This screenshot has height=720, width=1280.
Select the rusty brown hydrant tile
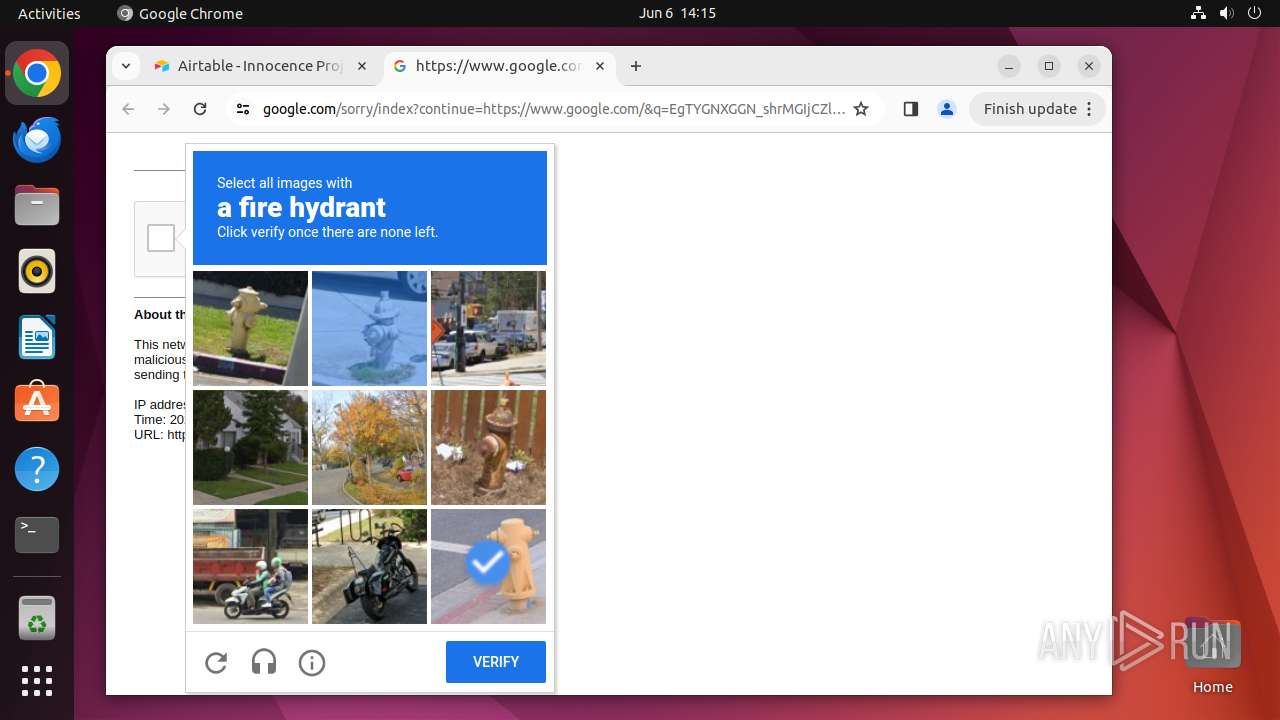point(488,447)
